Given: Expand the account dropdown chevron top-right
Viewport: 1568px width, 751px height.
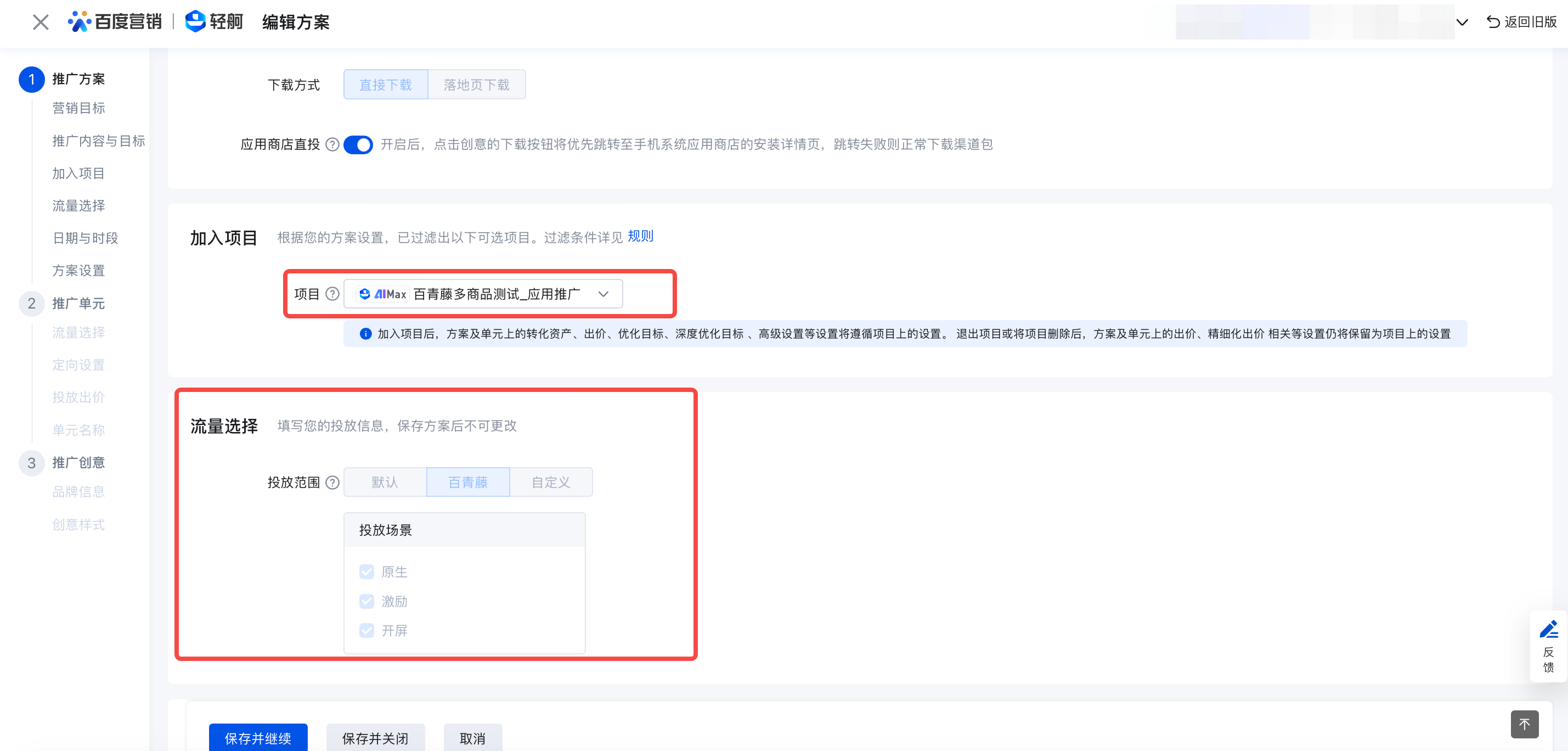Looking at the screenshot, I should pos(1462,23).
